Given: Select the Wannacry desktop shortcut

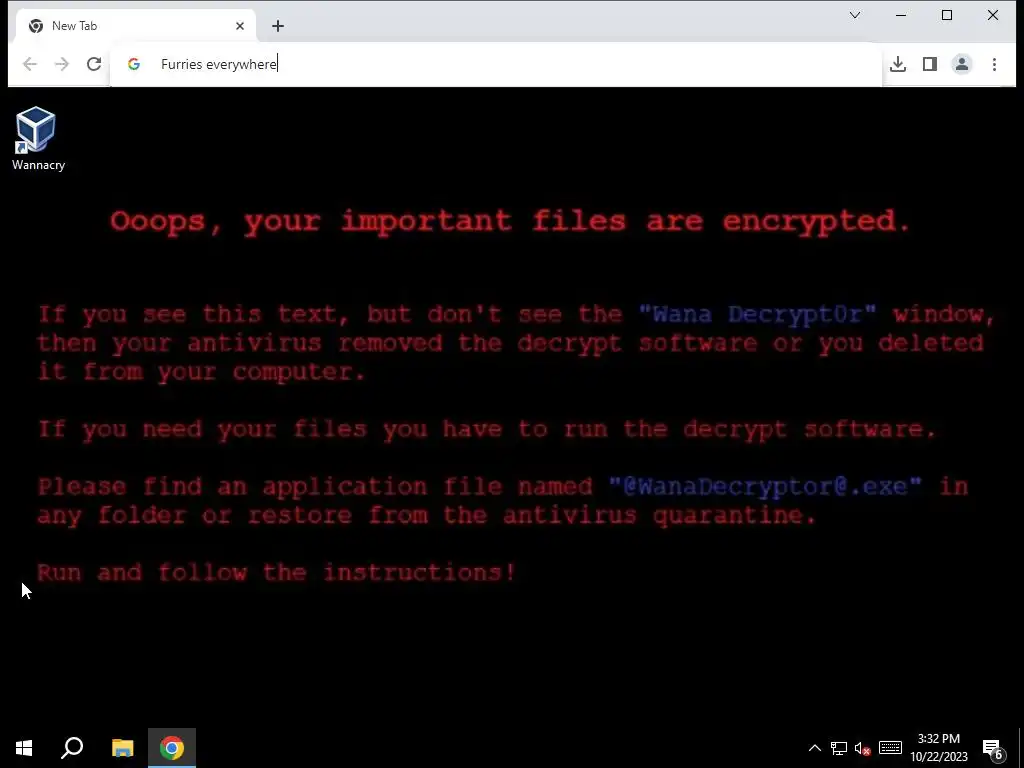Looking at the screenshot, I should tap(38, 139).
